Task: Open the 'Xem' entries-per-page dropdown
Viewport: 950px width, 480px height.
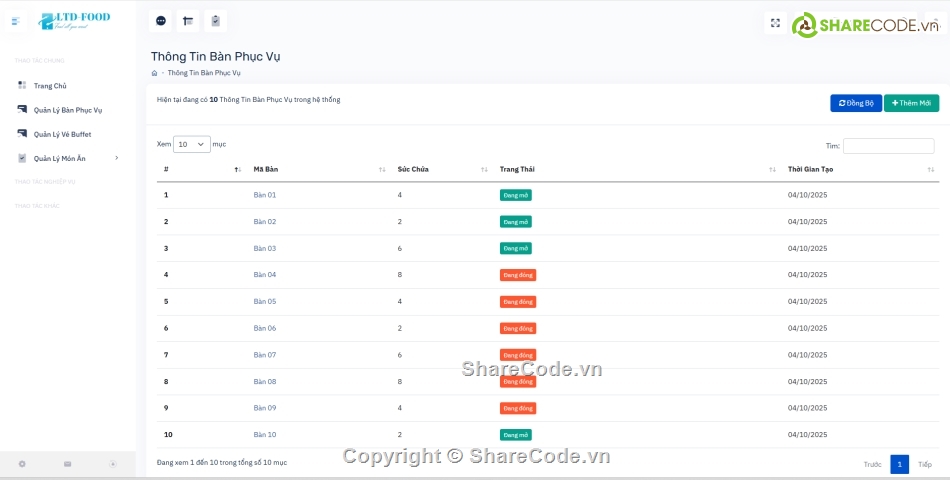Action: pos(191,144)
